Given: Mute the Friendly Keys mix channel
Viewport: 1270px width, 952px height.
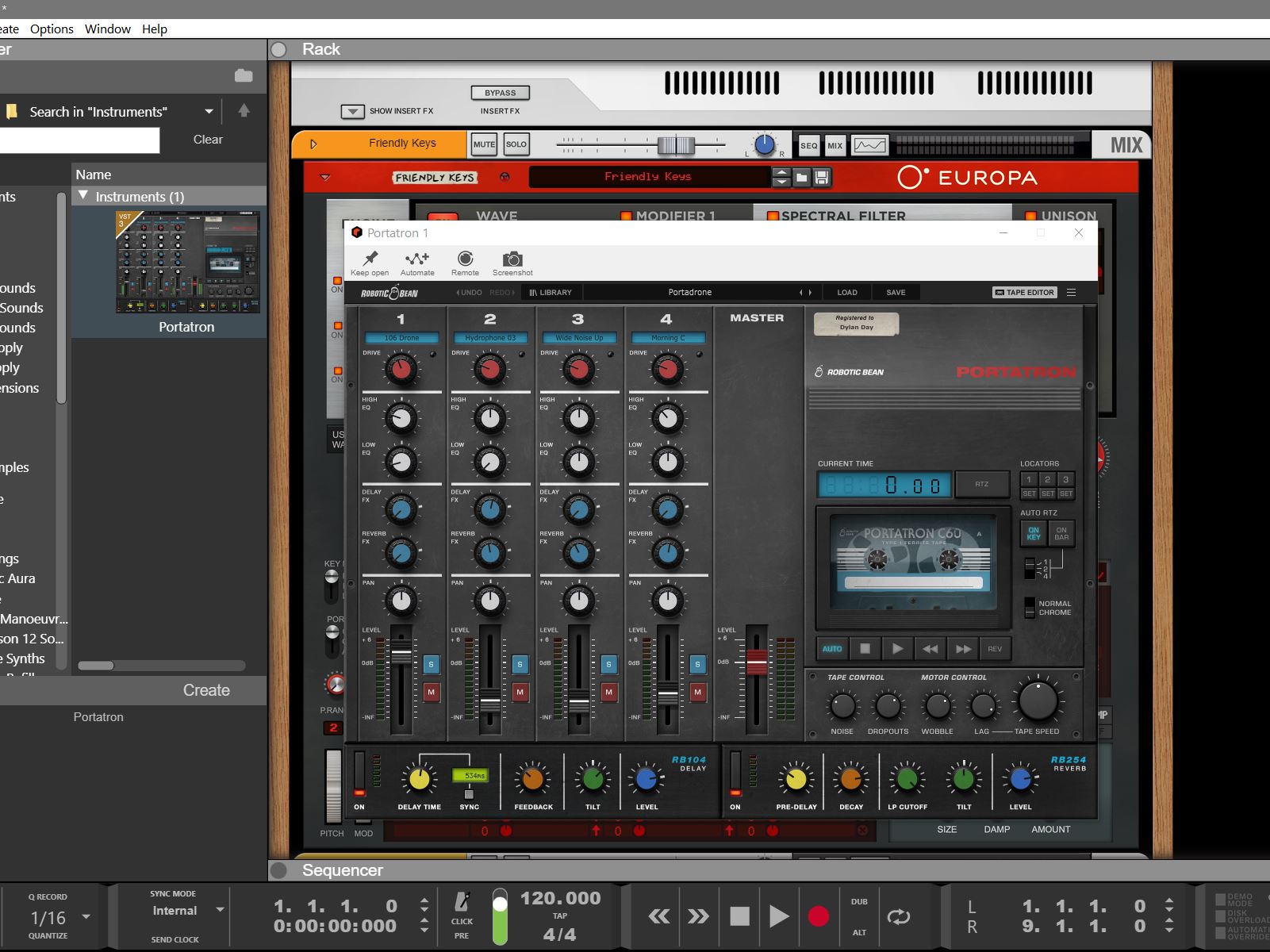Looking at the screenshot, I should (x=484, y=144).
